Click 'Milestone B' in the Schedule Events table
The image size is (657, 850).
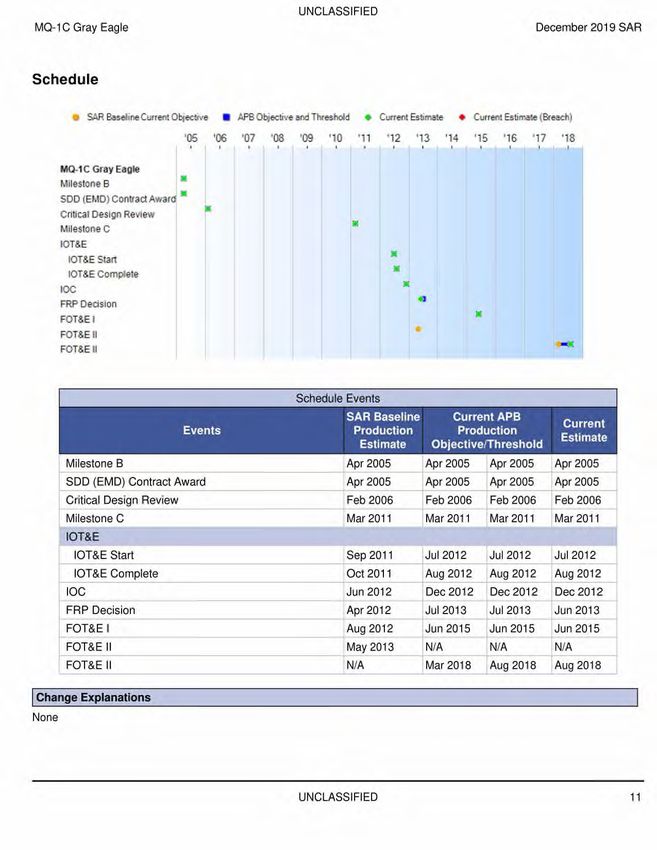[x=94, y=463]
